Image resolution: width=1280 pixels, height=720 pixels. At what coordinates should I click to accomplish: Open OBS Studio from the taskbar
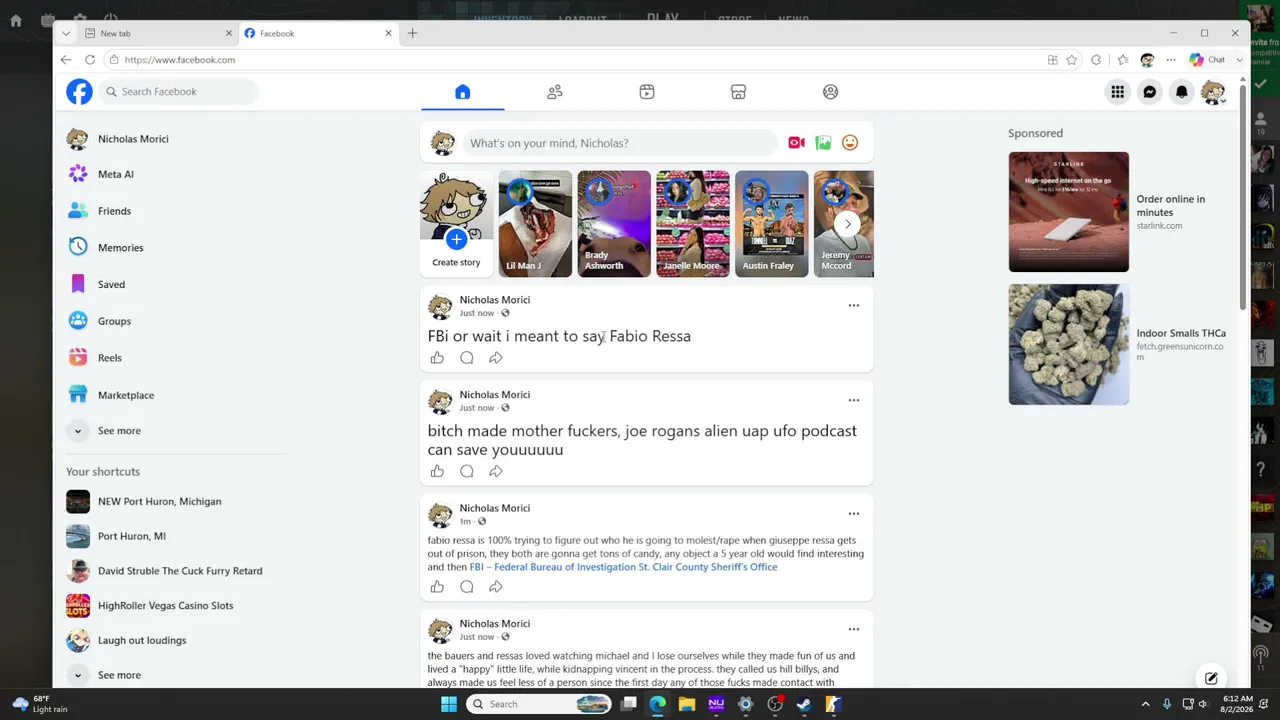click(775, 704)
